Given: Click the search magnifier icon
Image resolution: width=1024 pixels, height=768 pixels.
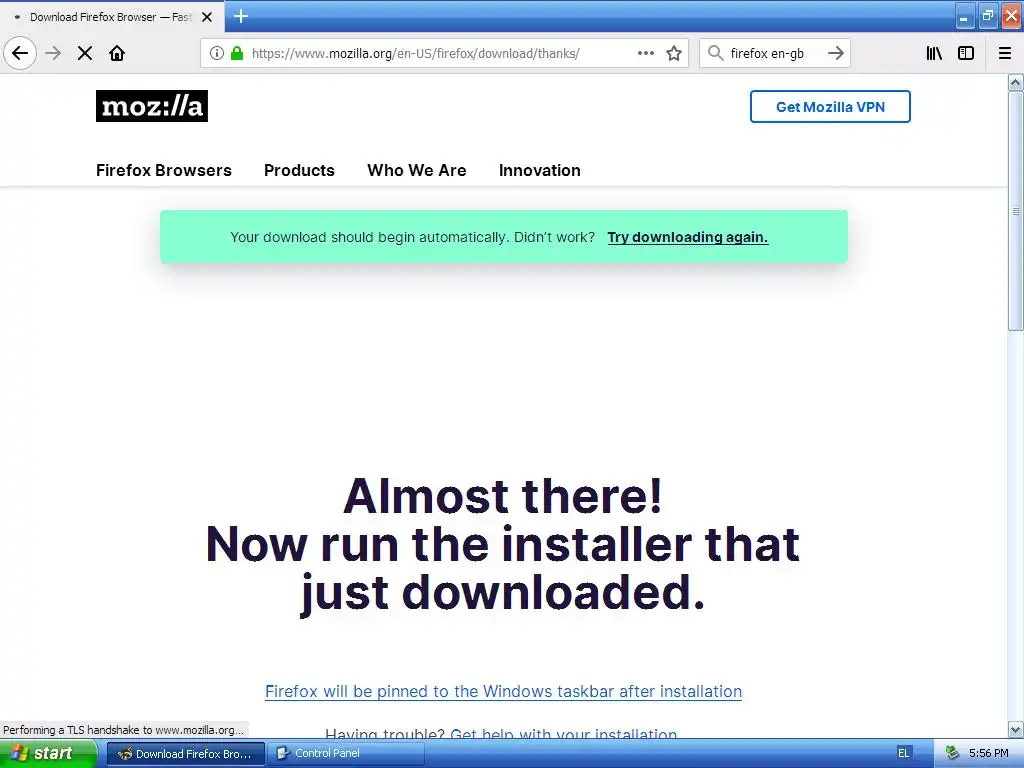Looking at the screenshot, I should tap(716, 54).
